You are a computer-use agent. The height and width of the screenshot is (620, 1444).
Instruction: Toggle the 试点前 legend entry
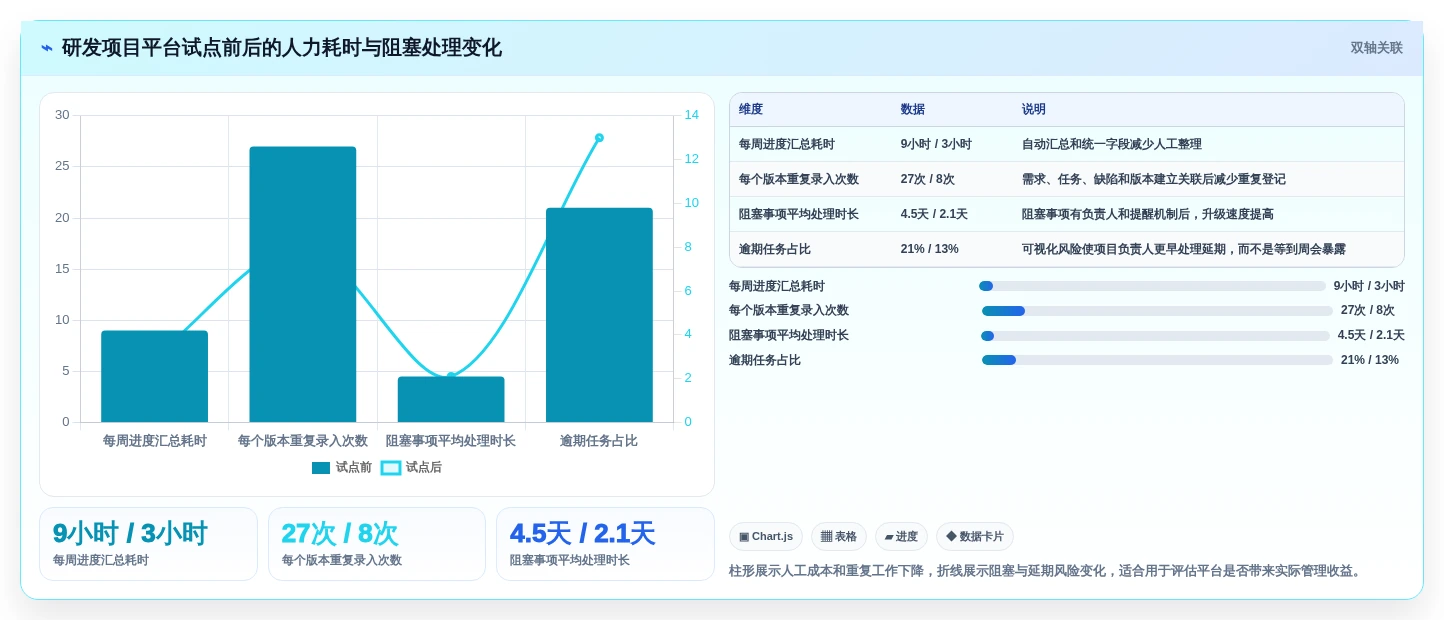click(x=341, y=467)
